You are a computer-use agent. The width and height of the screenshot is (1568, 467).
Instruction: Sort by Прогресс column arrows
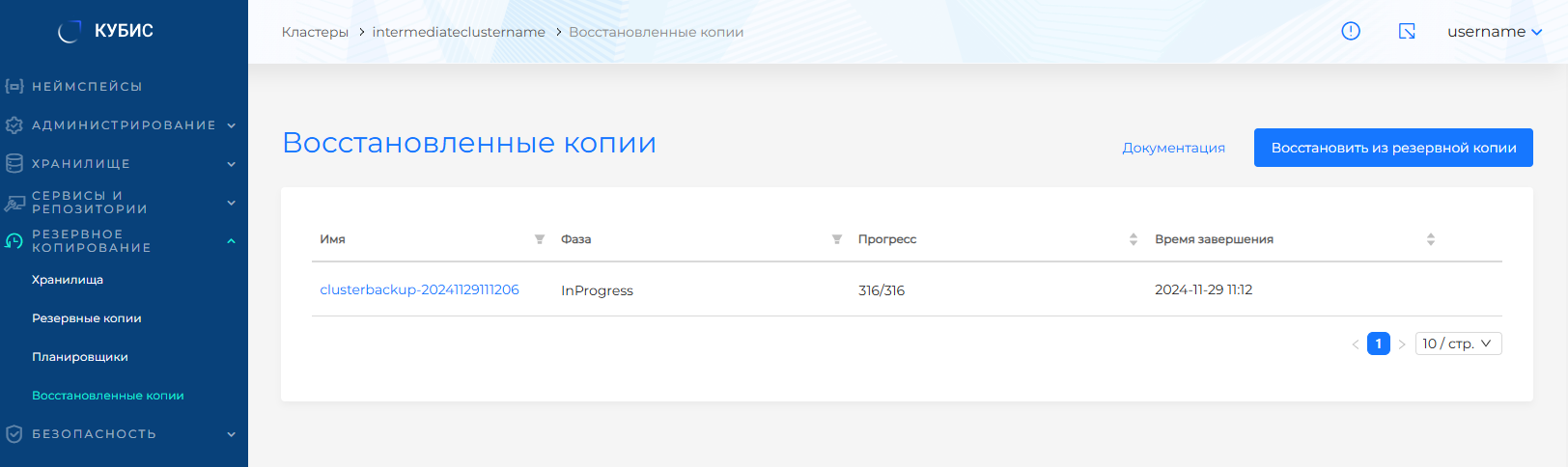(x=1134, y=239)
